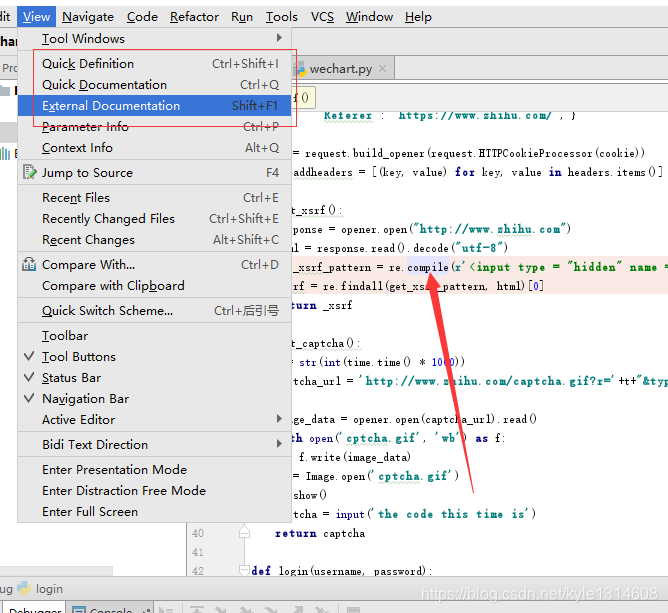668x613 pixels.
Task: Select External Documentation entry
Action: 155,105
